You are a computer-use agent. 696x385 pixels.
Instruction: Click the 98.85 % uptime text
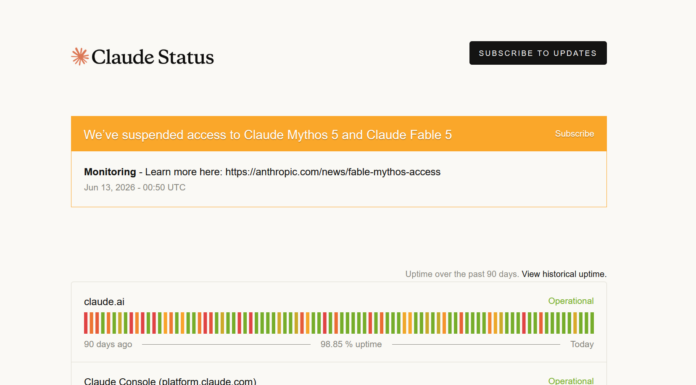tap(351, 344)
